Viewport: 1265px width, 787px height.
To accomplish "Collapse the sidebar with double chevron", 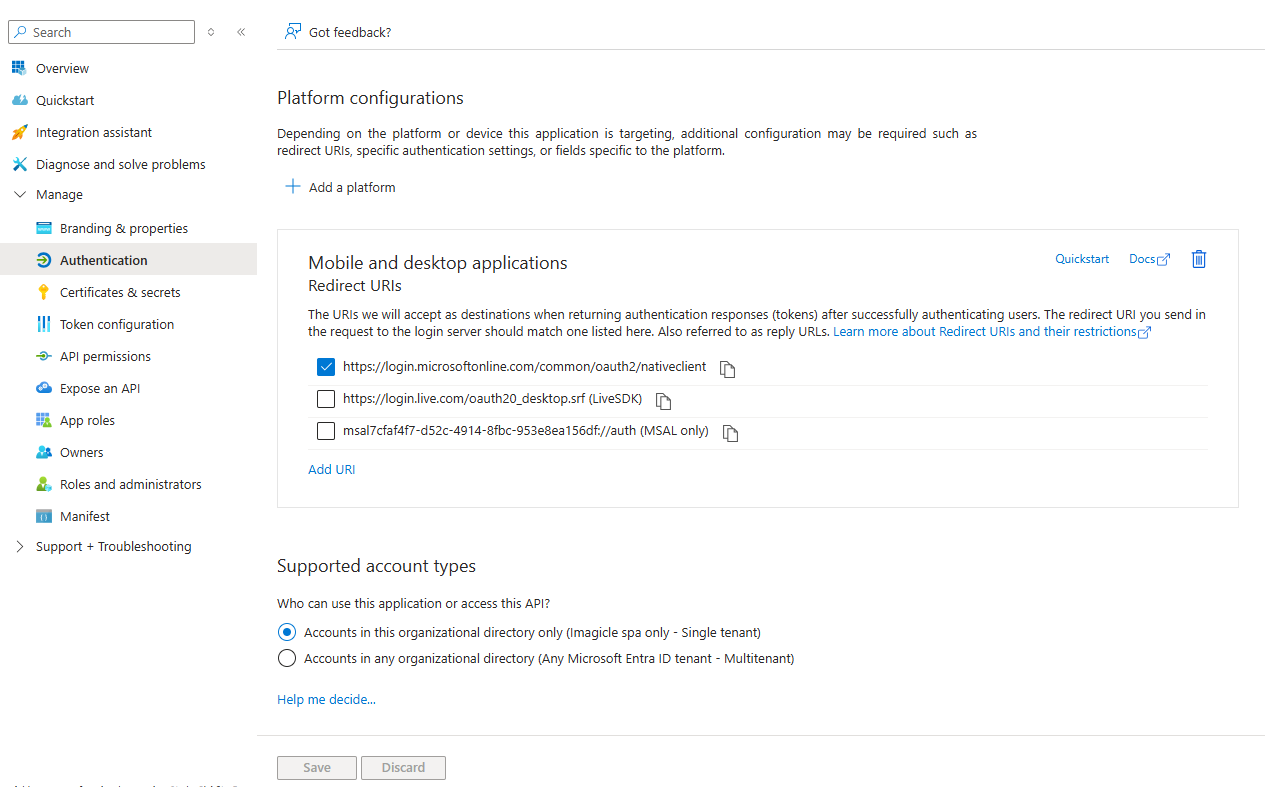I will tap(241, 32).
